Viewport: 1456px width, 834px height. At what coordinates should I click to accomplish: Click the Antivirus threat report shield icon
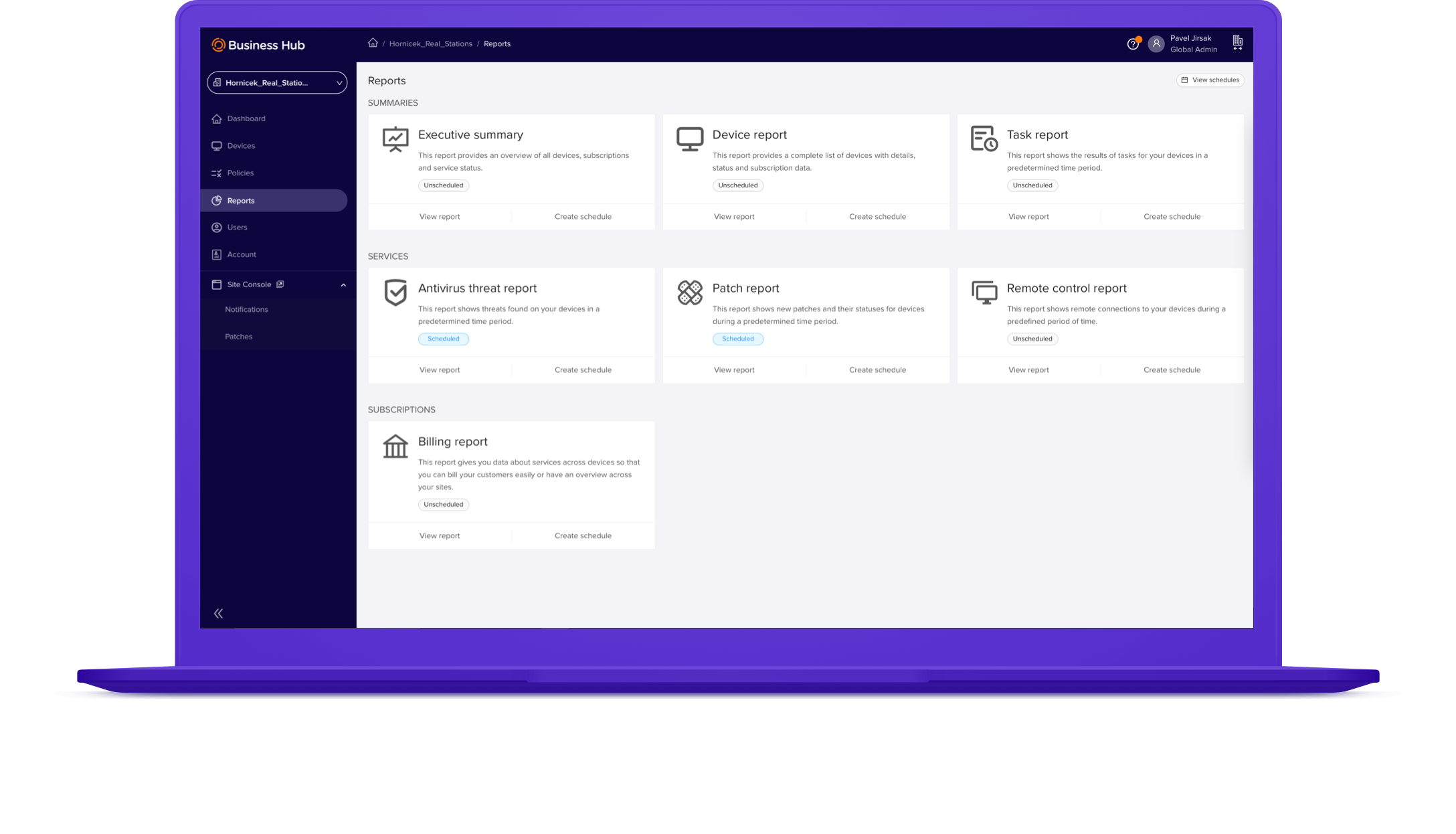pos(395,293)
